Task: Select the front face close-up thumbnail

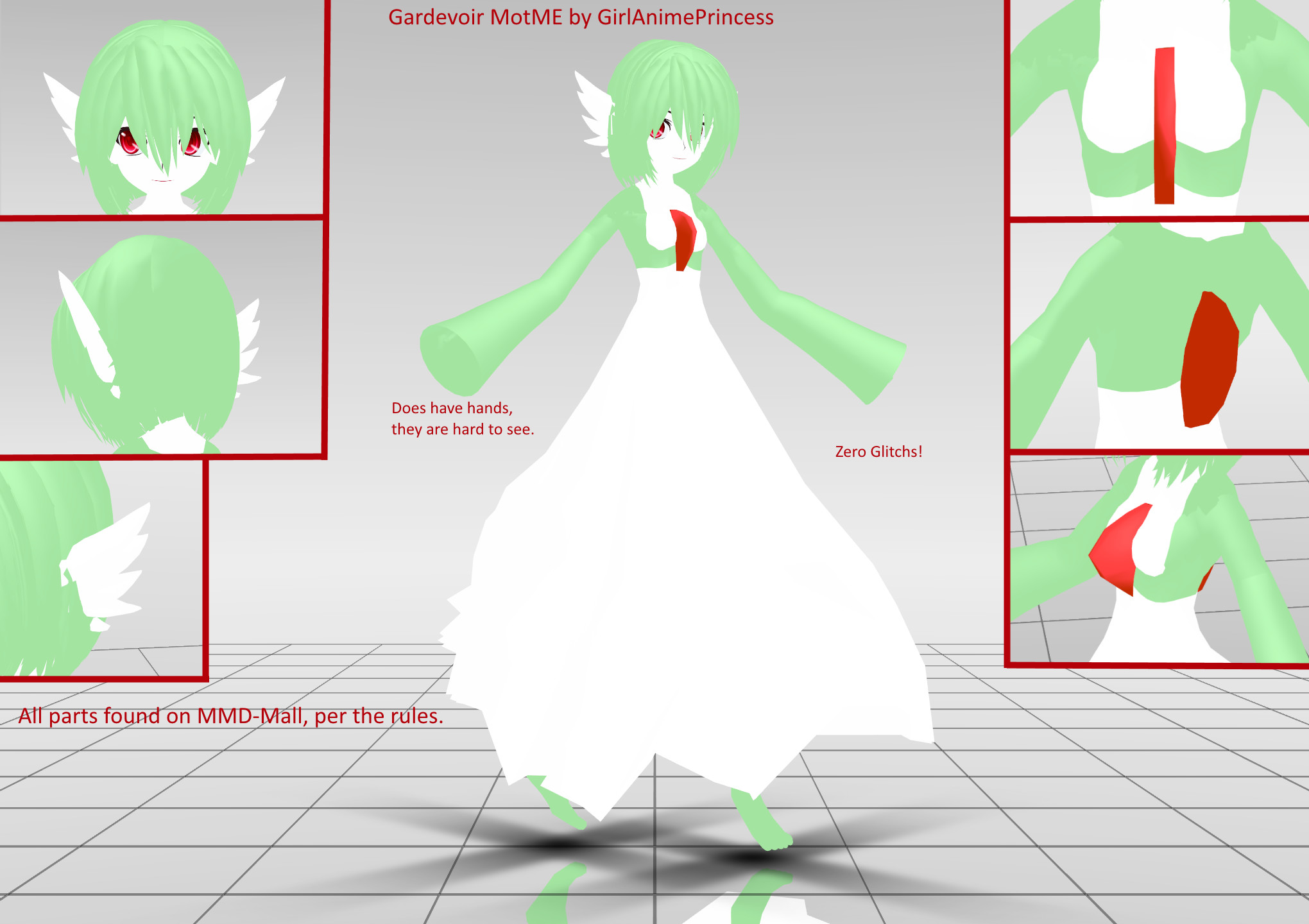Action: [x=162, y=107]
